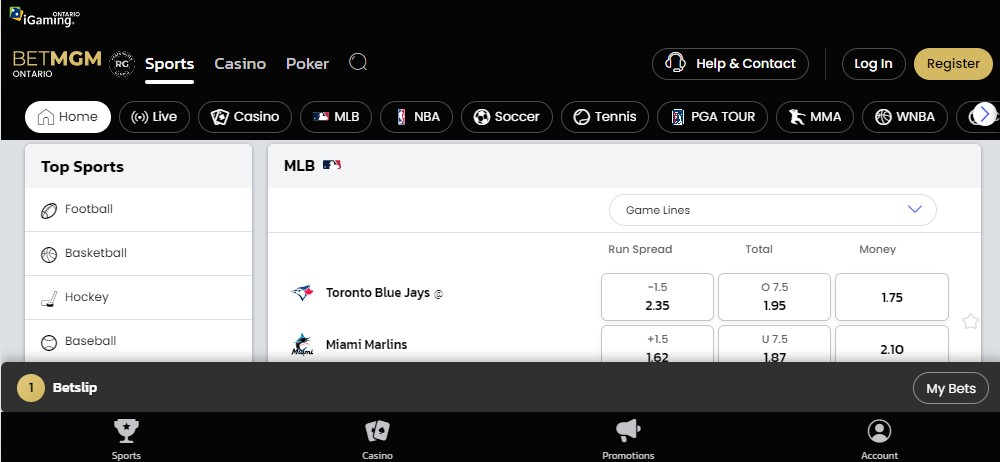
Task: Open the Poker tab
Action: pos(307,64)
